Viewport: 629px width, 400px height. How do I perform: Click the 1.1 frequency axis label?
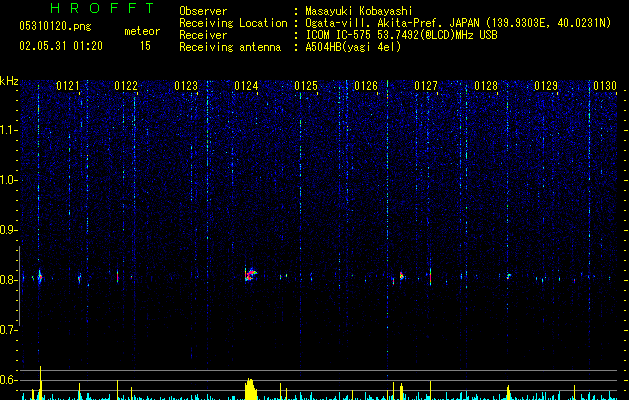pyautogui.click(x=9, y=130)
